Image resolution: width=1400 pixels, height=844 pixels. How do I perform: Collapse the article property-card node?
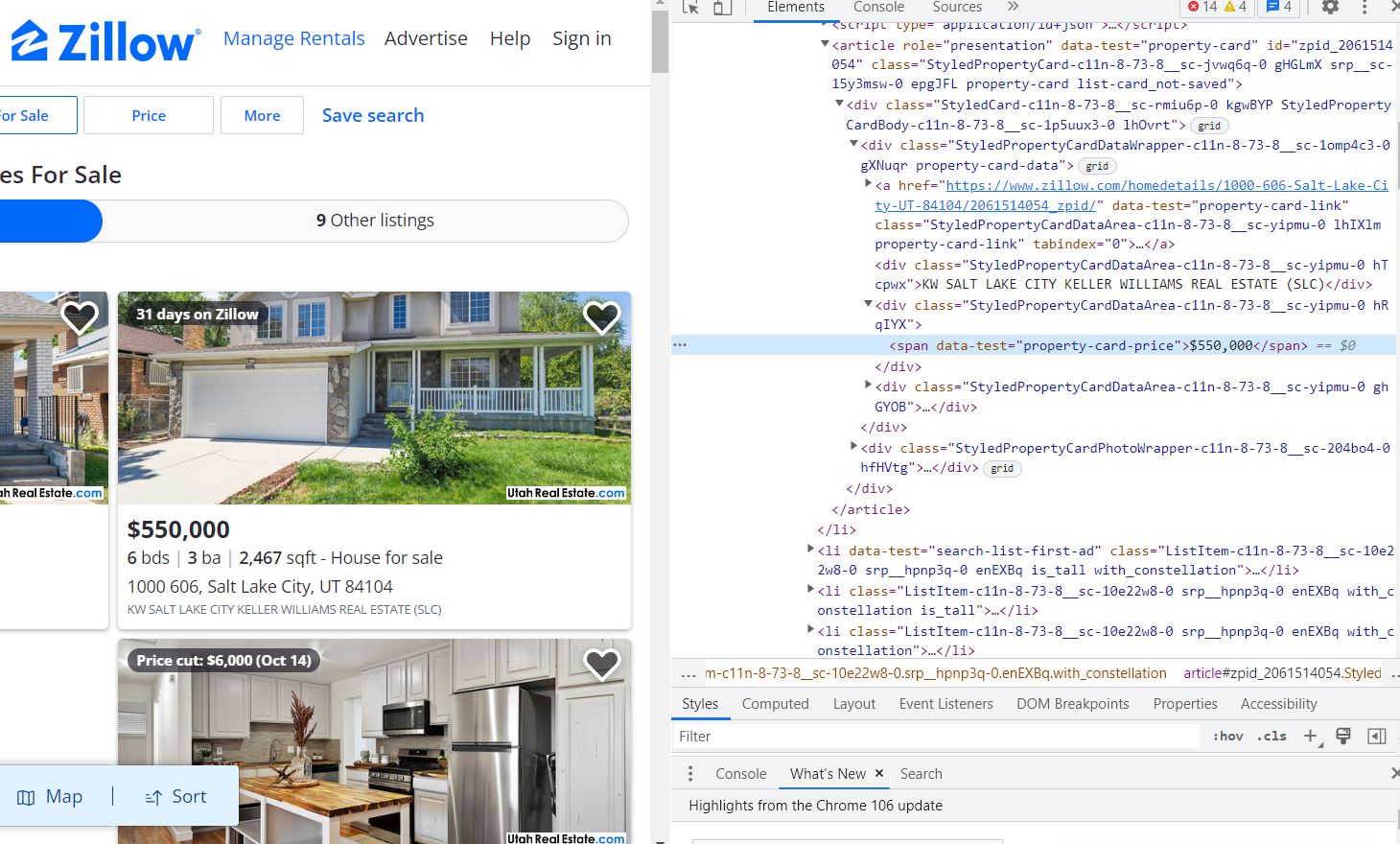point(825,44)
